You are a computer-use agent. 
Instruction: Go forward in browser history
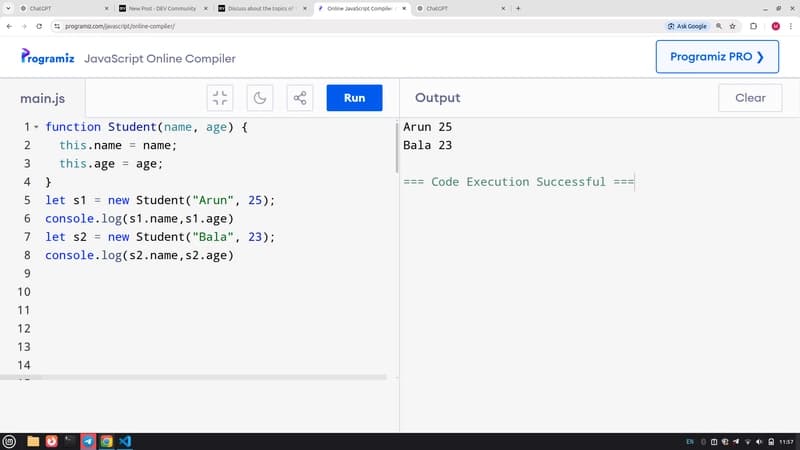click(24, 26)
